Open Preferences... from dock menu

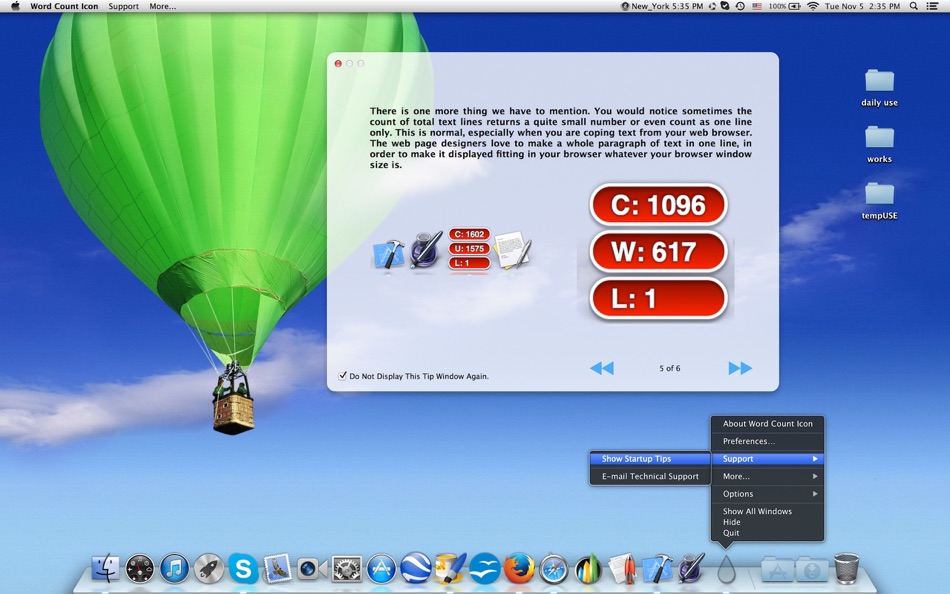tap(767, 441)
